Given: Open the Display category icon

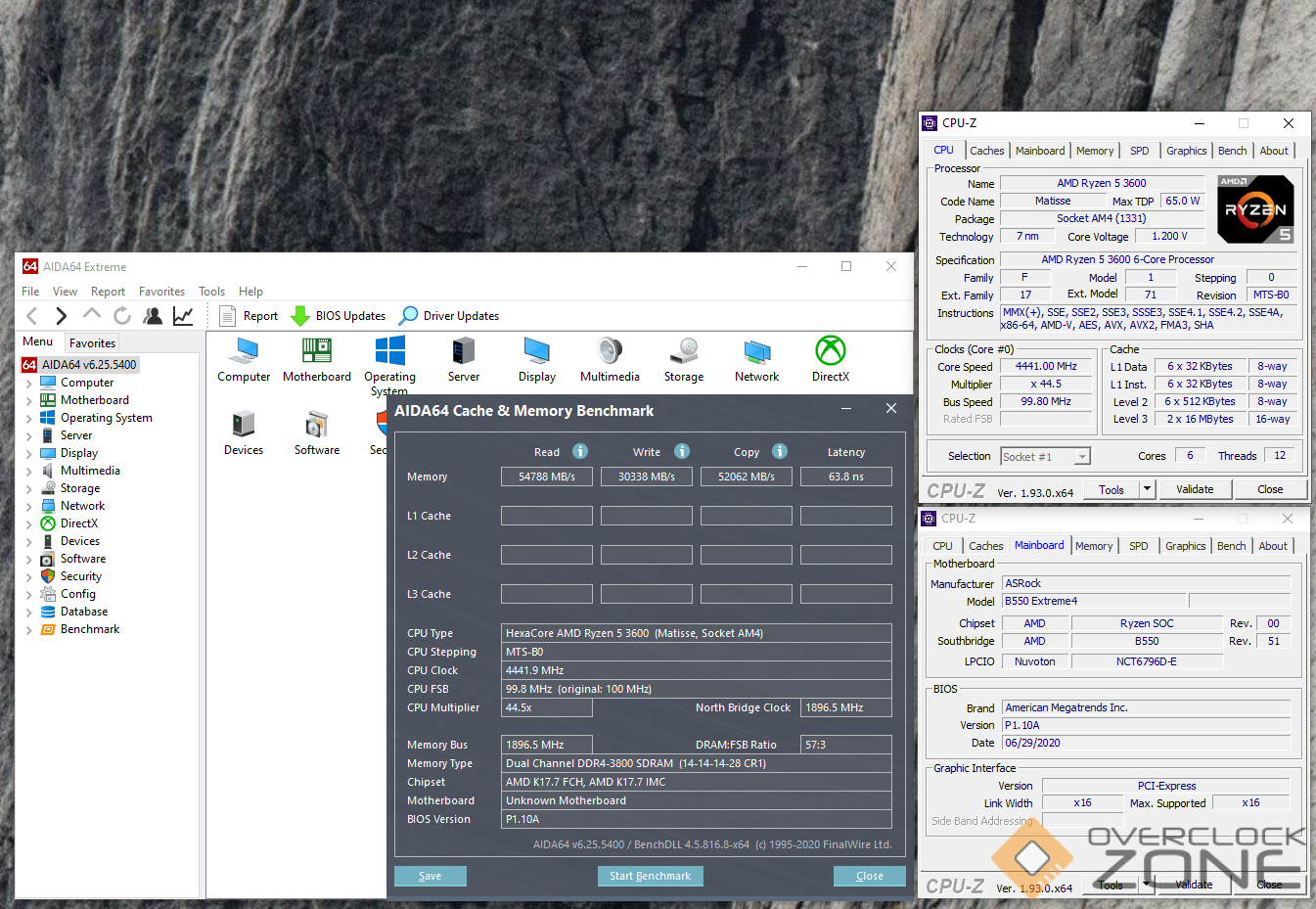Looking at the screenshot, I should [x=537, y=359].
